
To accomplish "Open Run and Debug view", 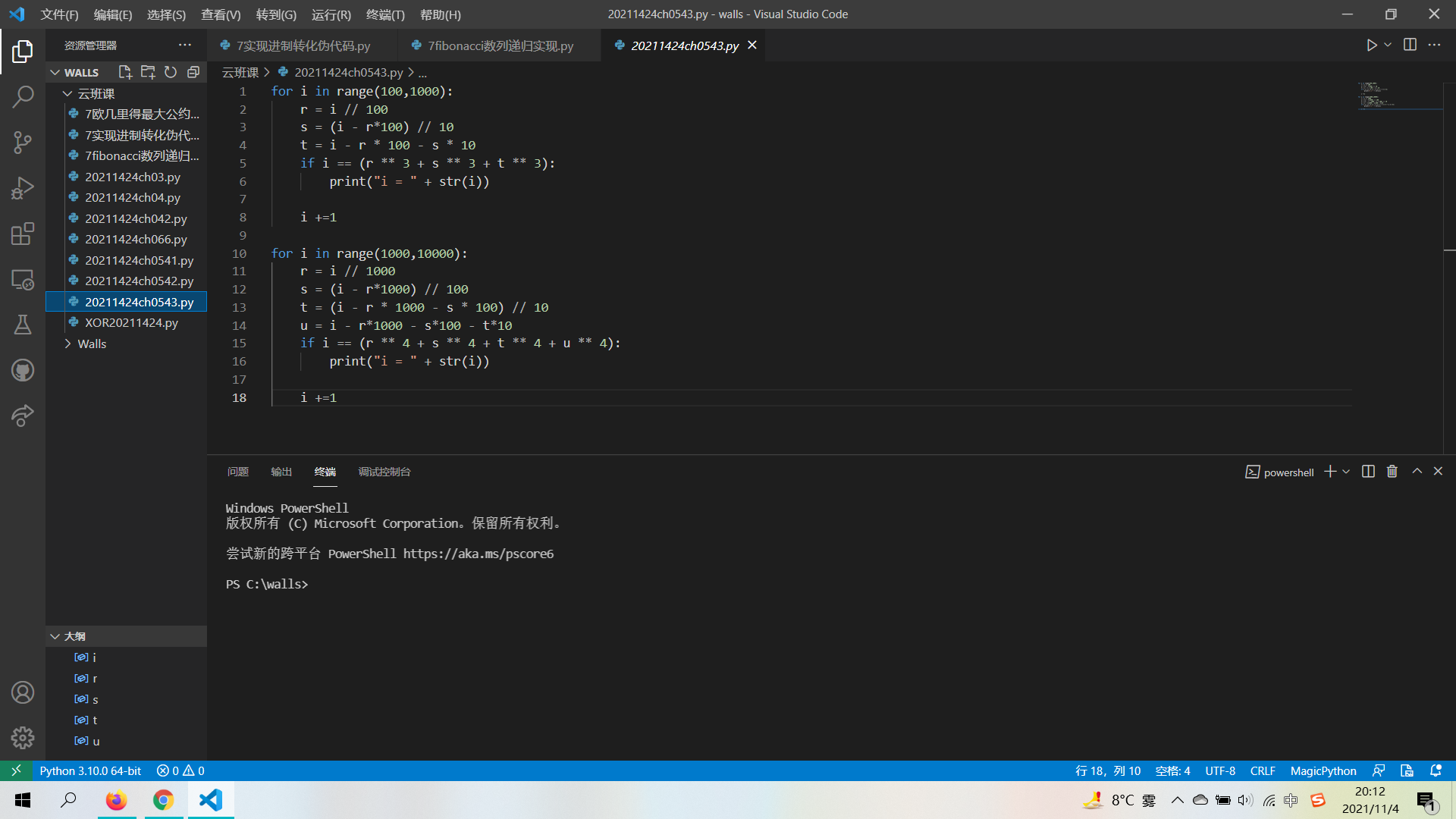I will coord(23,187).
